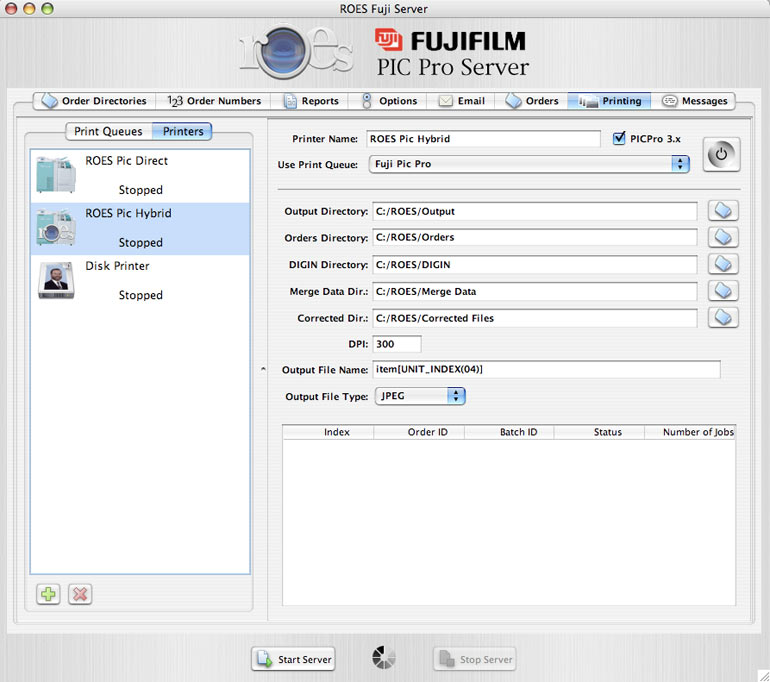
Task: Zoom the window with the green button
Action: (x=47, y=8)
